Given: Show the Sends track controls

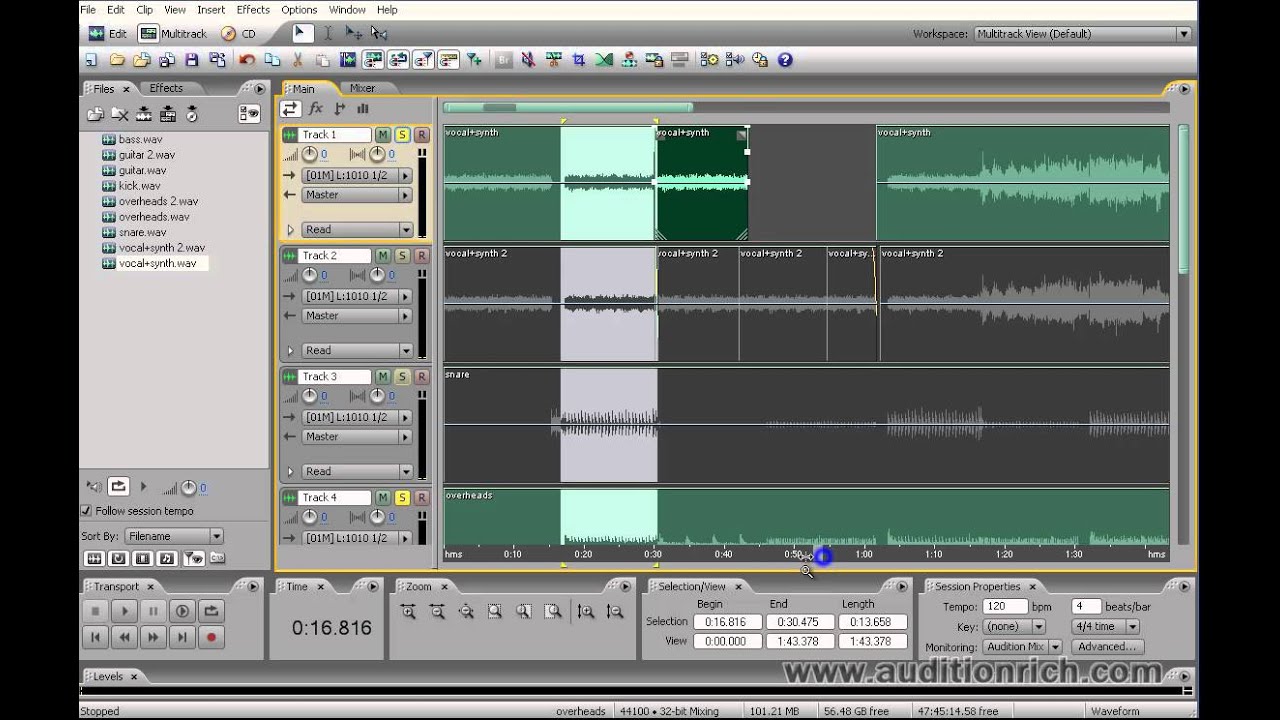Looking at the screenshot, I should (340, 109).
